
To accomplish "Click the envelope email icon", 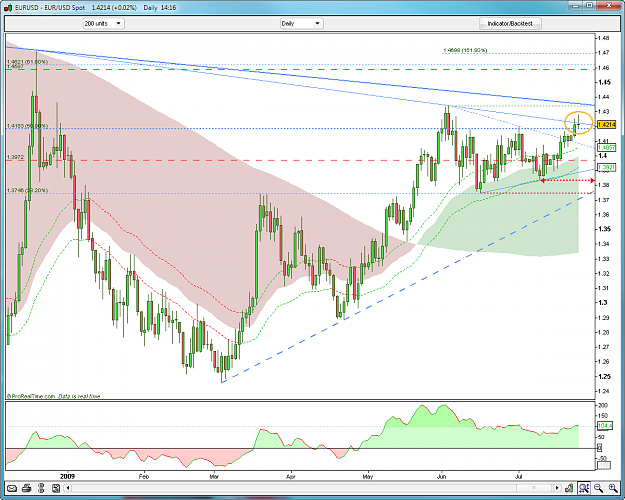I will (x=12, y=488).
